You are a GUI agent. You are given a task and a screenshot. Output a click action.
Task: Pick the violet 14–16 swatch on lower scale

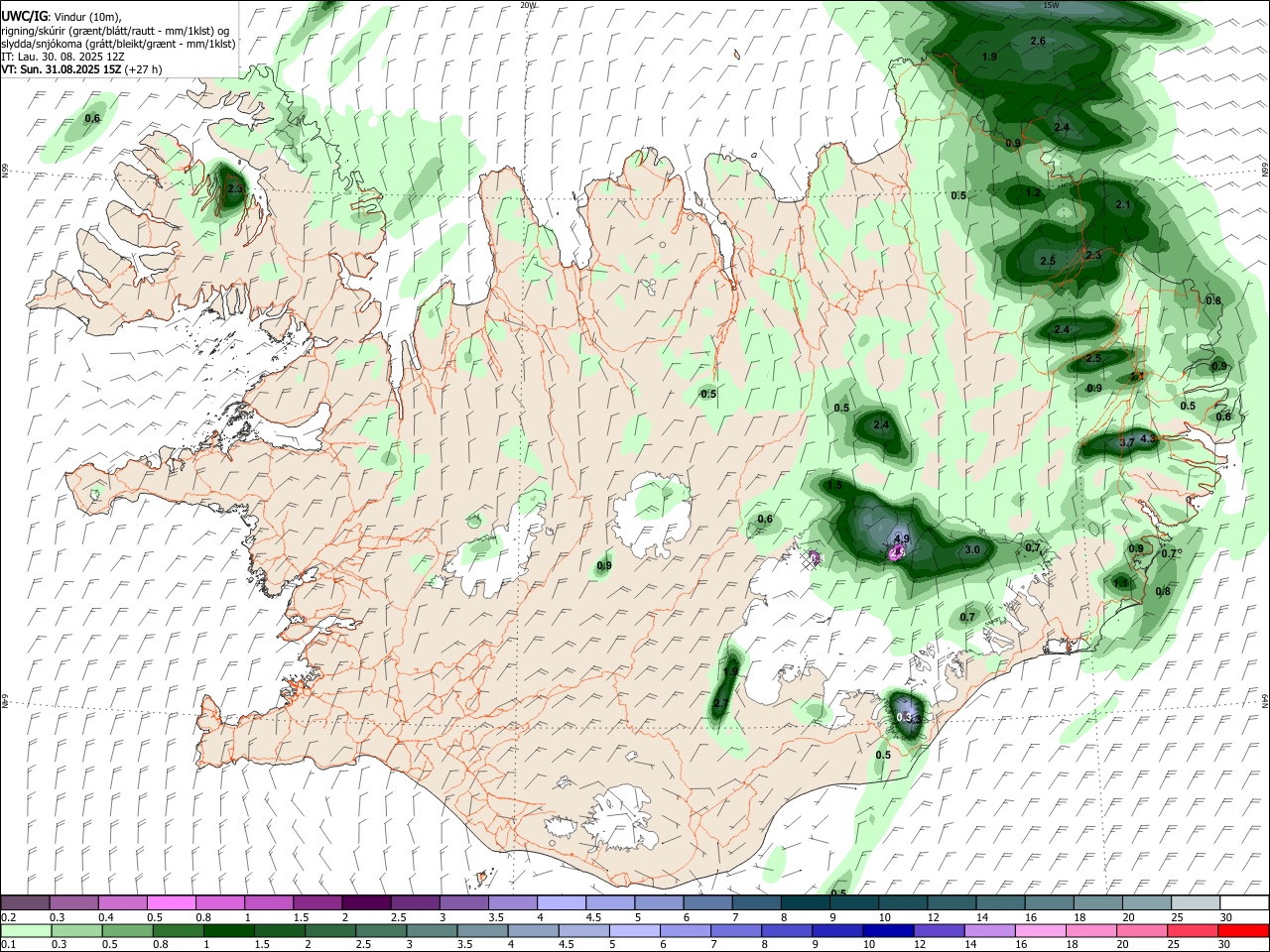[988, 930]
